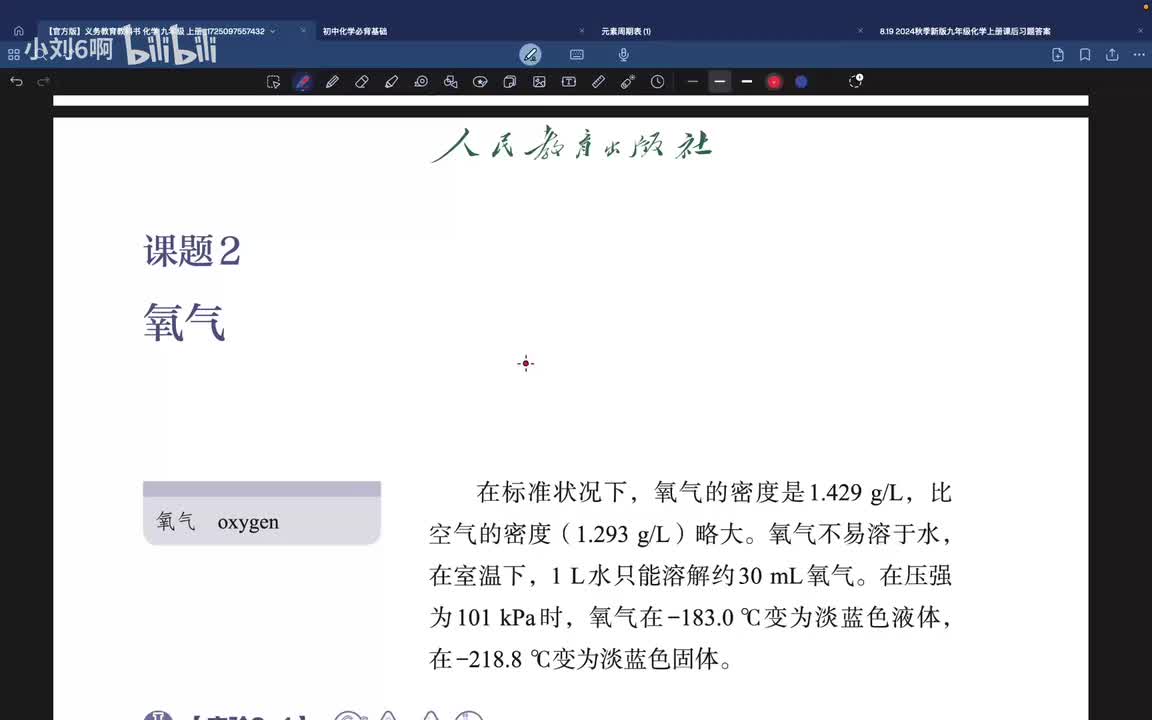Insert an image with the picture tool

click(x=539, y=82)
